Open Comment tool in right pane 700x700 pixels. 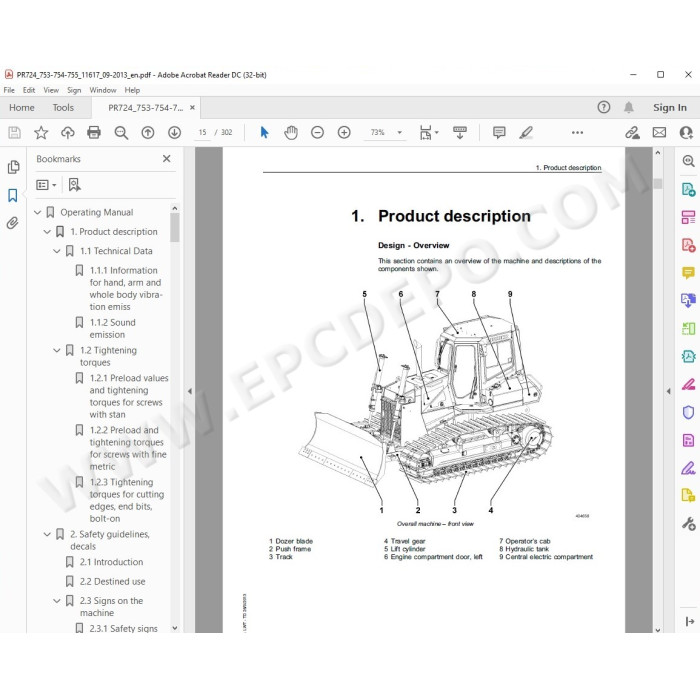[688, 273]
